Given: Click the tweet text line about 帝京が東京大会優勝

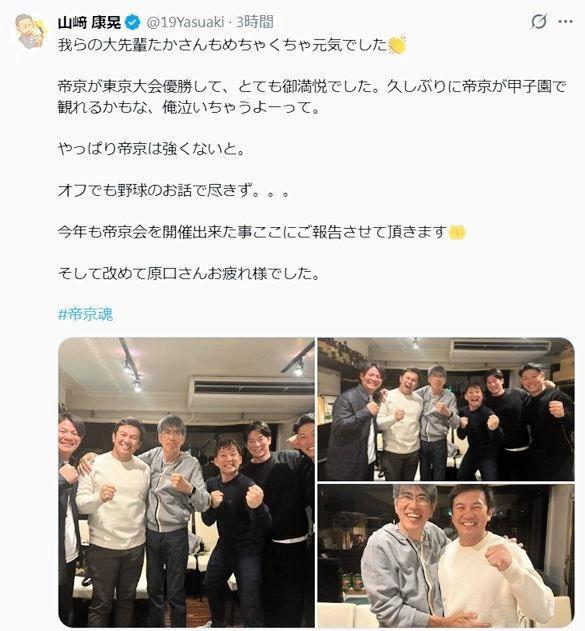Looking at the screenshot, I should (312, 87).
